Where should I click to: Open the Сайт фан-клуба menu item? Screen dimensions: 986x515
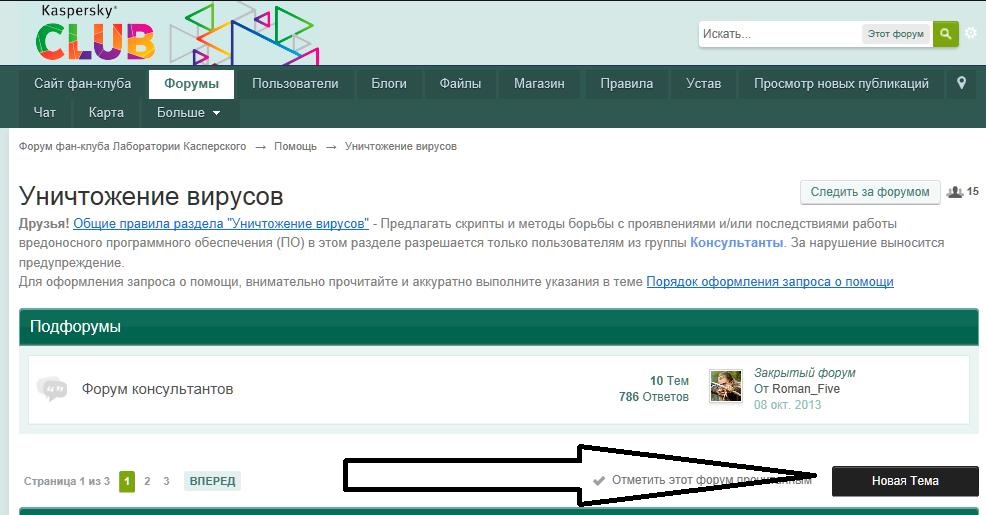(82, 84)
